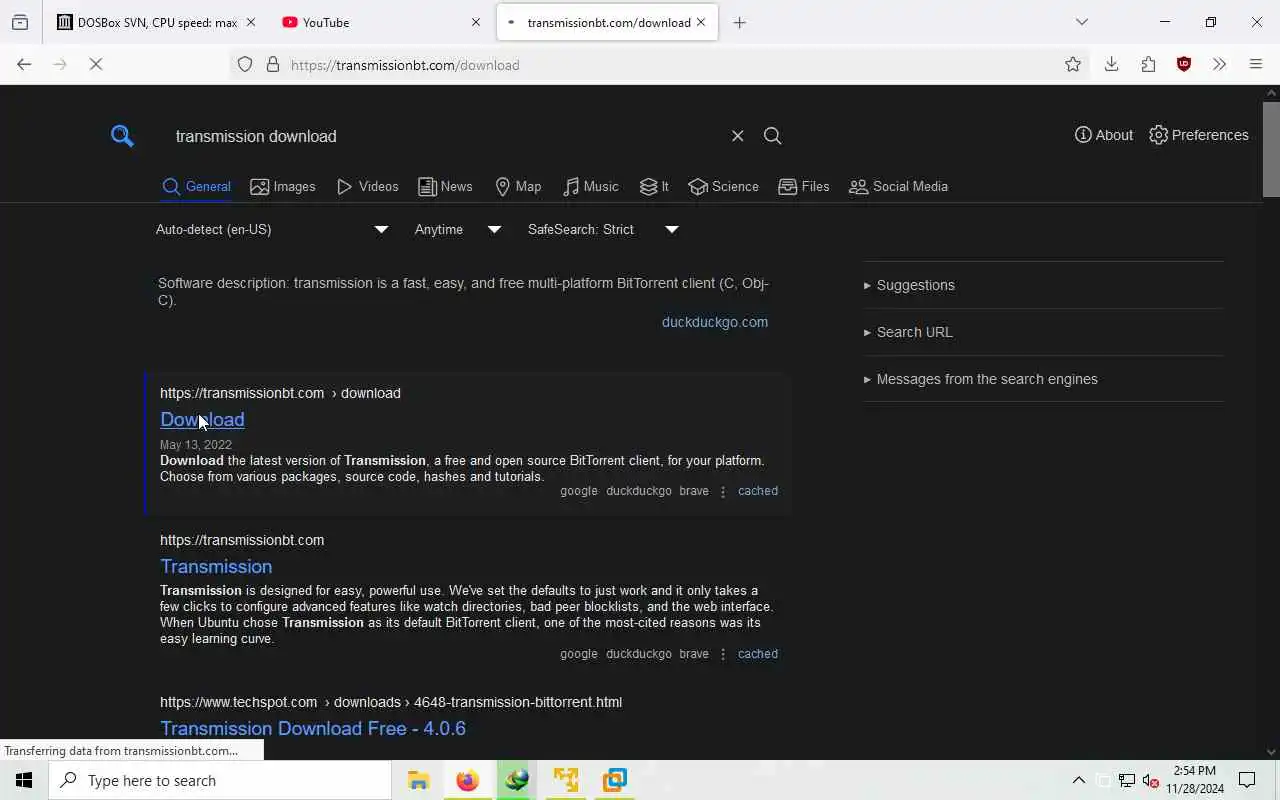Open cached version of Download result
The width and height of the screenshot is (1280, 800).
[x=757, y=491]
